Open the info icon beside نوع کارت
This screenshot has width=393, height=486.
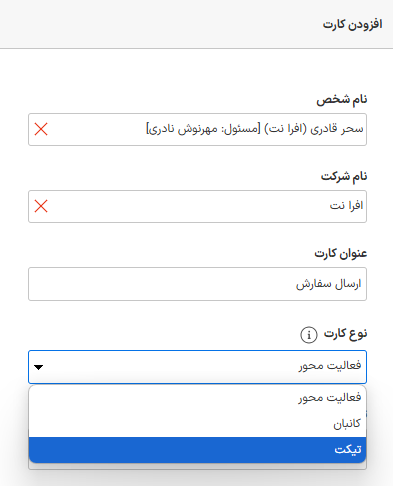309,335
